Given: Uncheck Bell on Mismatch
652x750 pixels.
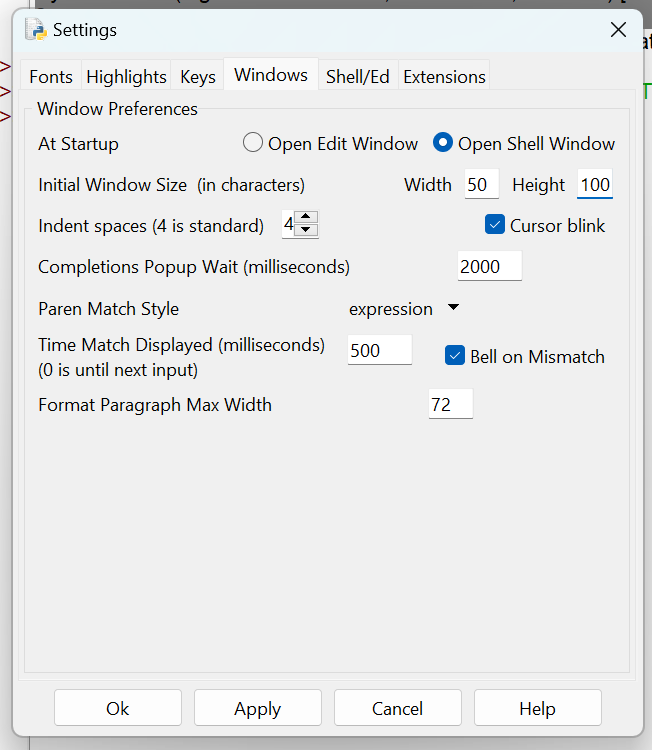Looking at the screenshot, I should tap(455, 356).
